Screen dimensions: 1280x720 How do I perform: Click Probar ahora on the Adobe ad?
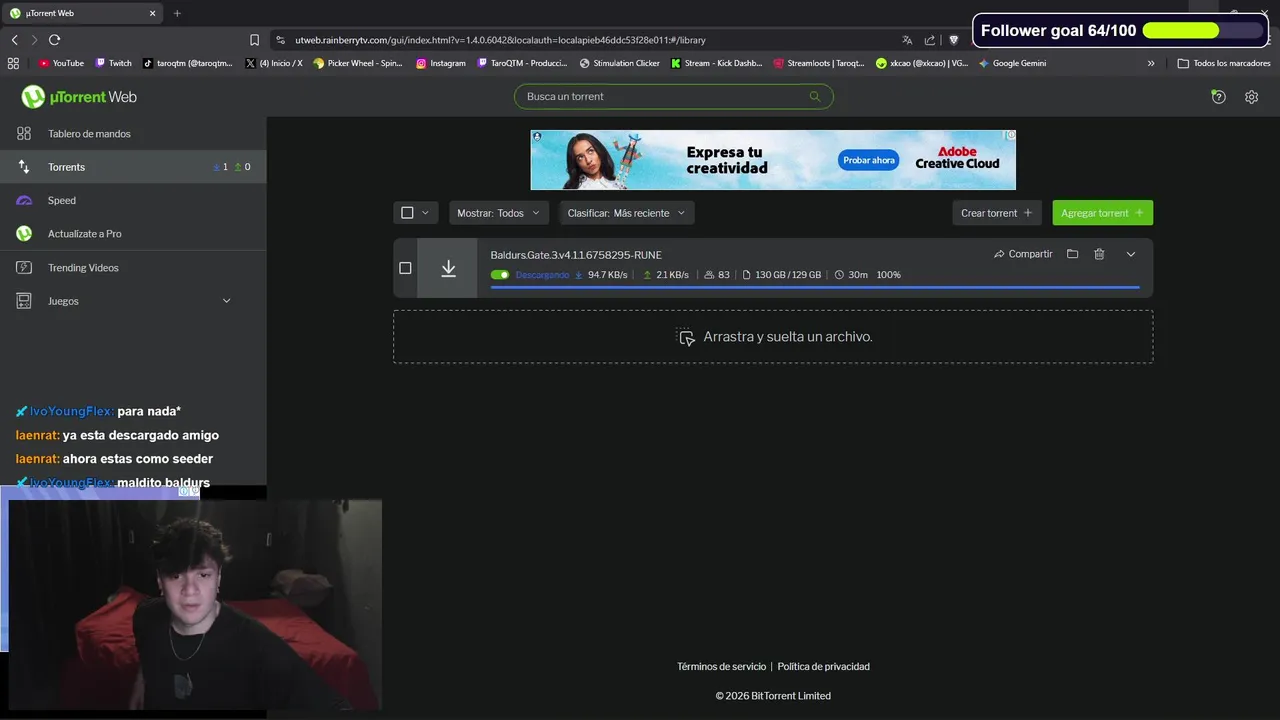(869, 160)
